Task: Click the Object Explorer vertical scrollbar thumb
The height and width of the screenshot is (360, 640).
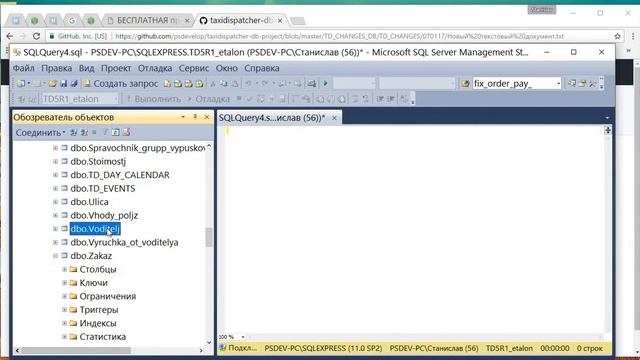Action: coord(209,237)
